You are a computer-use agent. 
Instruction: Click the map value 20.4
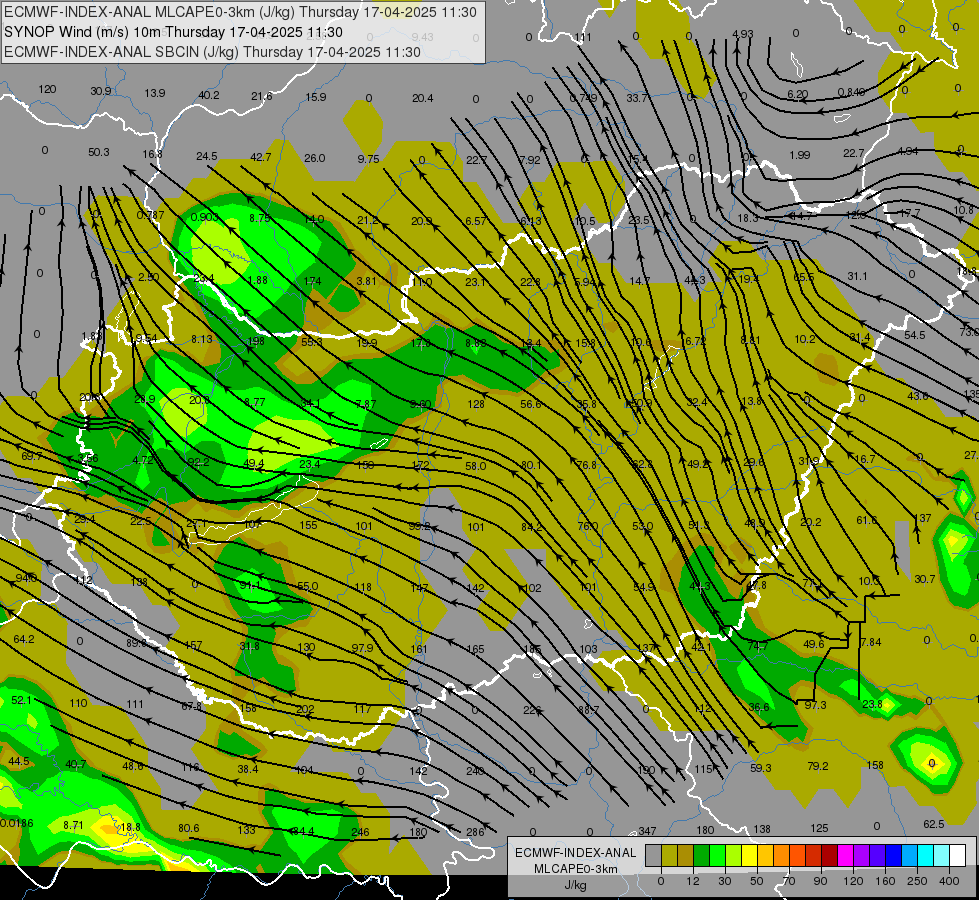(x=423, y=97)
